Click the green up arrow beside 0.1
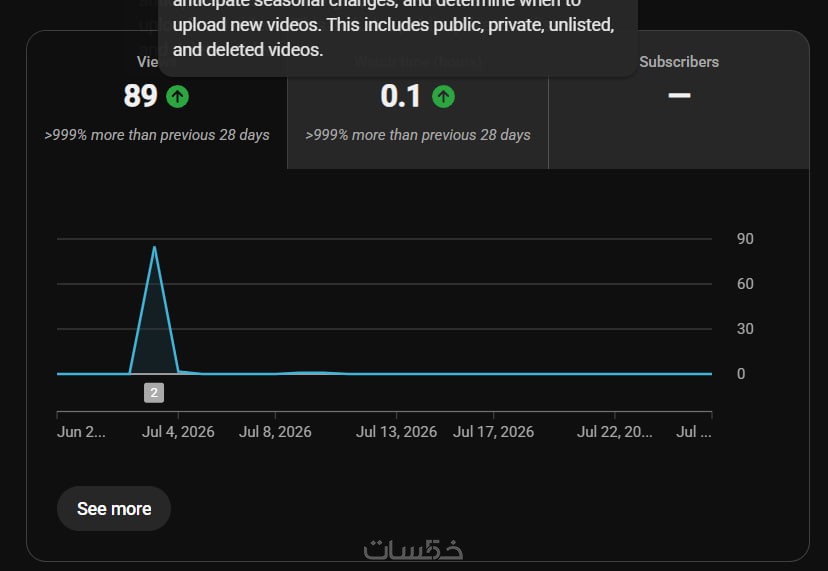The image size is (828, 571). click(444, 97)
